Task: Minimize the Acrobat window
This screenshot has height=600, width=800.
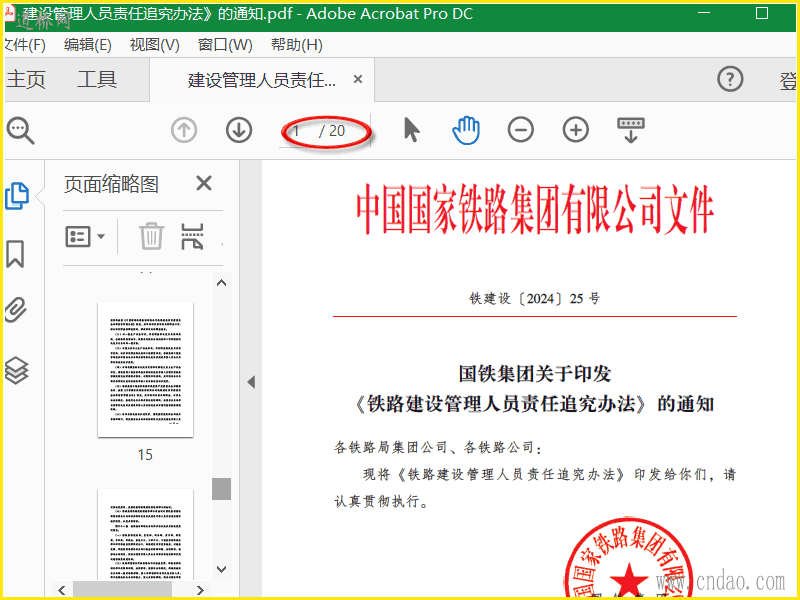Action: (704, 13)
